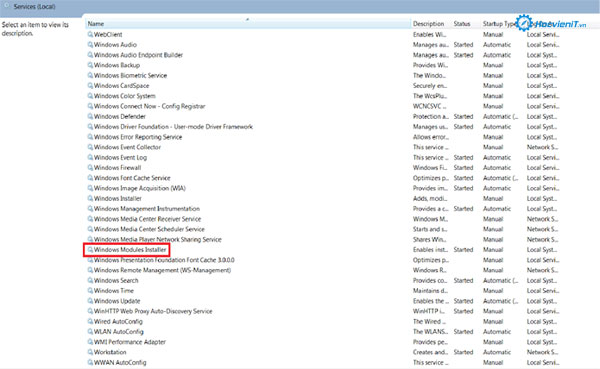Viewport: 600px width, 369px height.
Task: Click 'Network S...' log-on value for Workstation
Action: tap(542, 352)
